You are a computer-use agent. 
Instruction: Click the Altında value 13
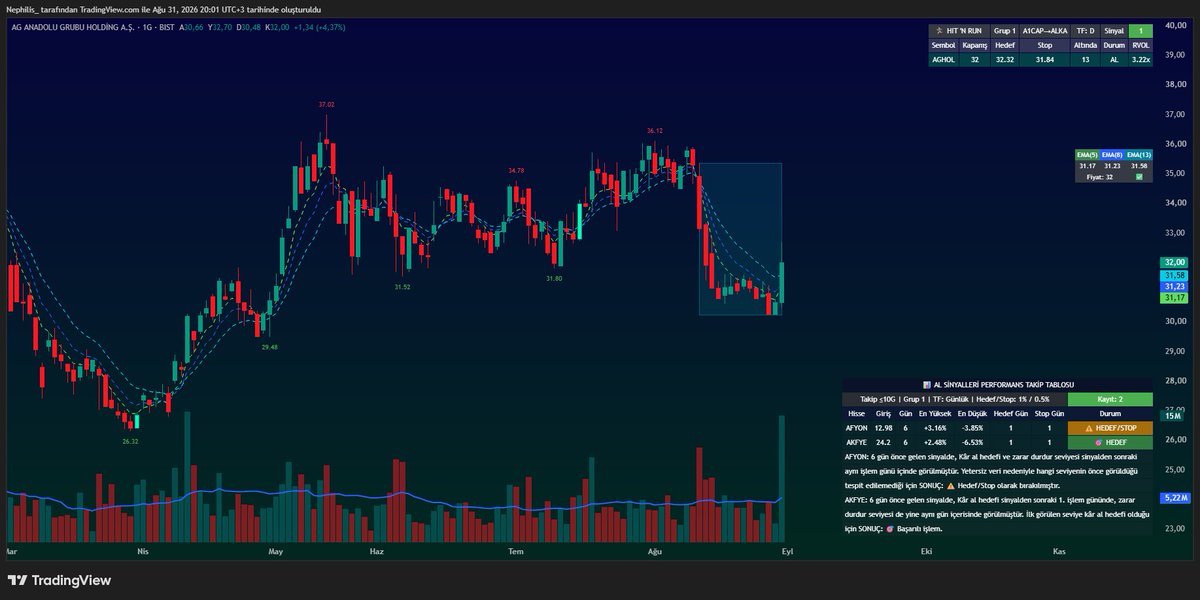coord(1085,59)
